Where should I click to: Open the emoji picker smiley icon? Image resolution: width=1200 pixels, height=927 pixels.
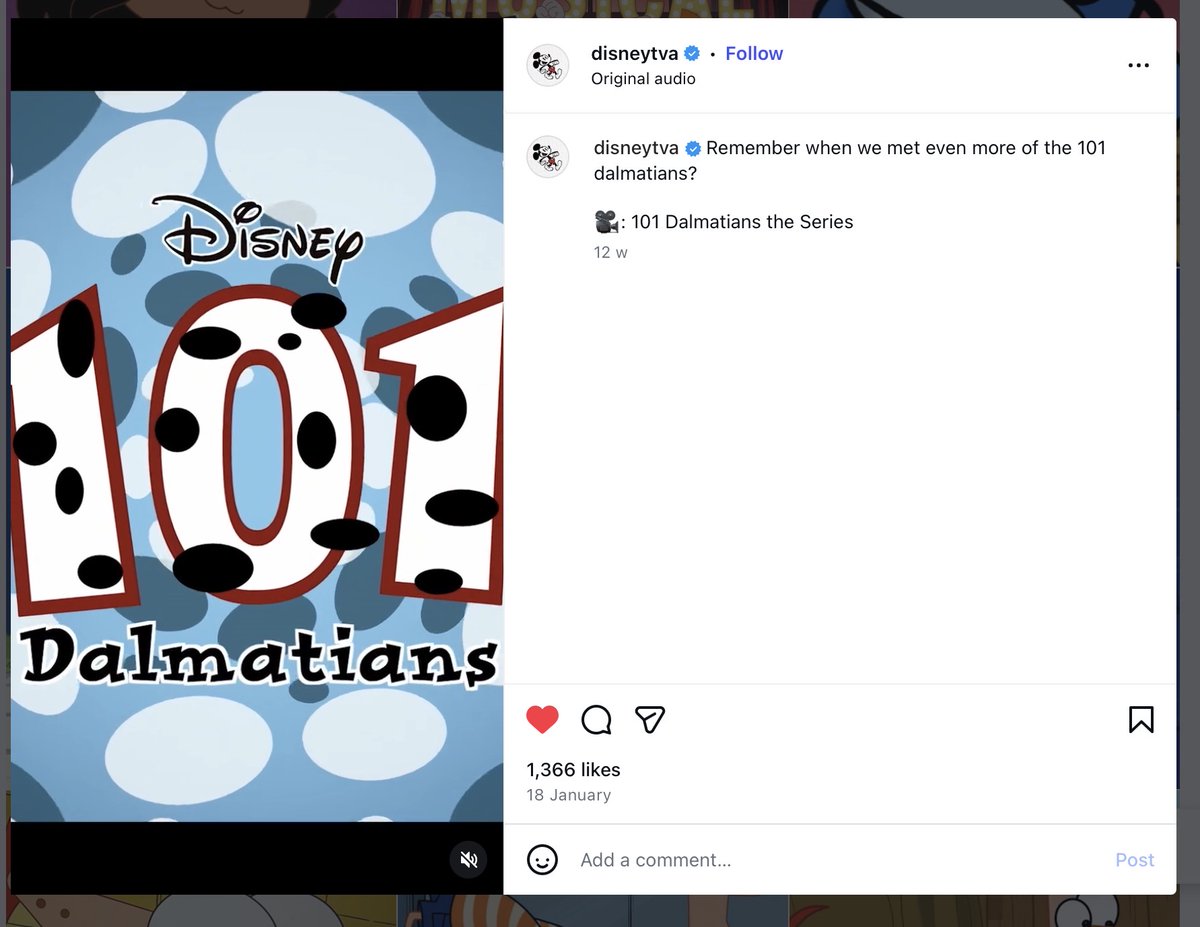pyautogui.click(x=542, y=860)
